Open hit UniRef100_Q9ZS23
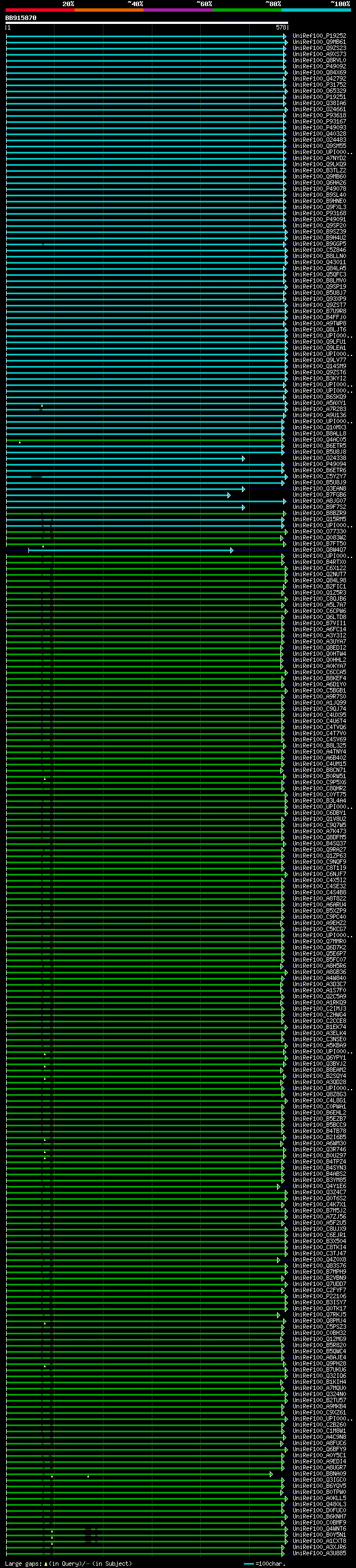This screenshot has width=356, height=1568. (319, 48)
